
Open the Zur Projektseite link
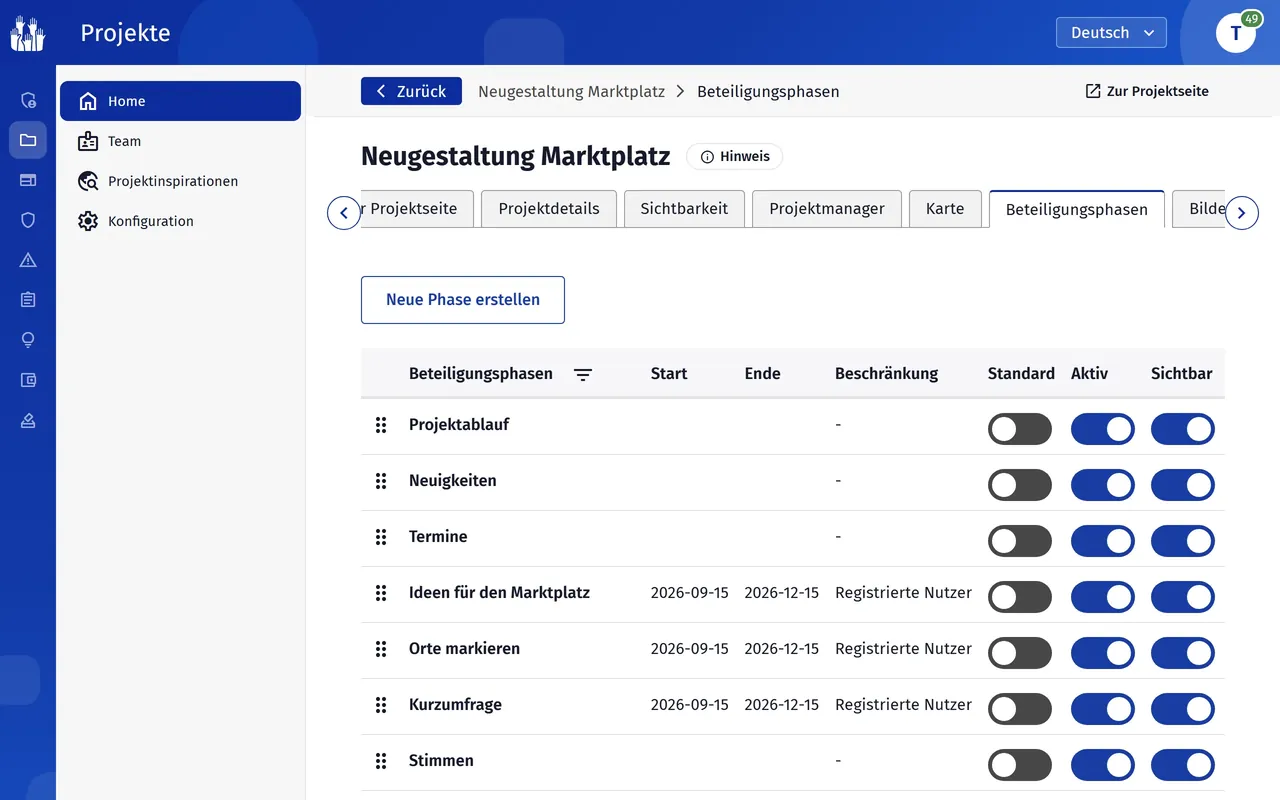tap(1147, 91)
